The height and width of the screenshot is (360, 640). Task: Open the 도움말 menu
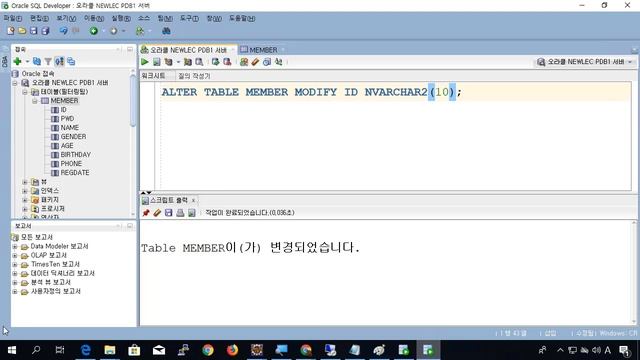point(242,18)
